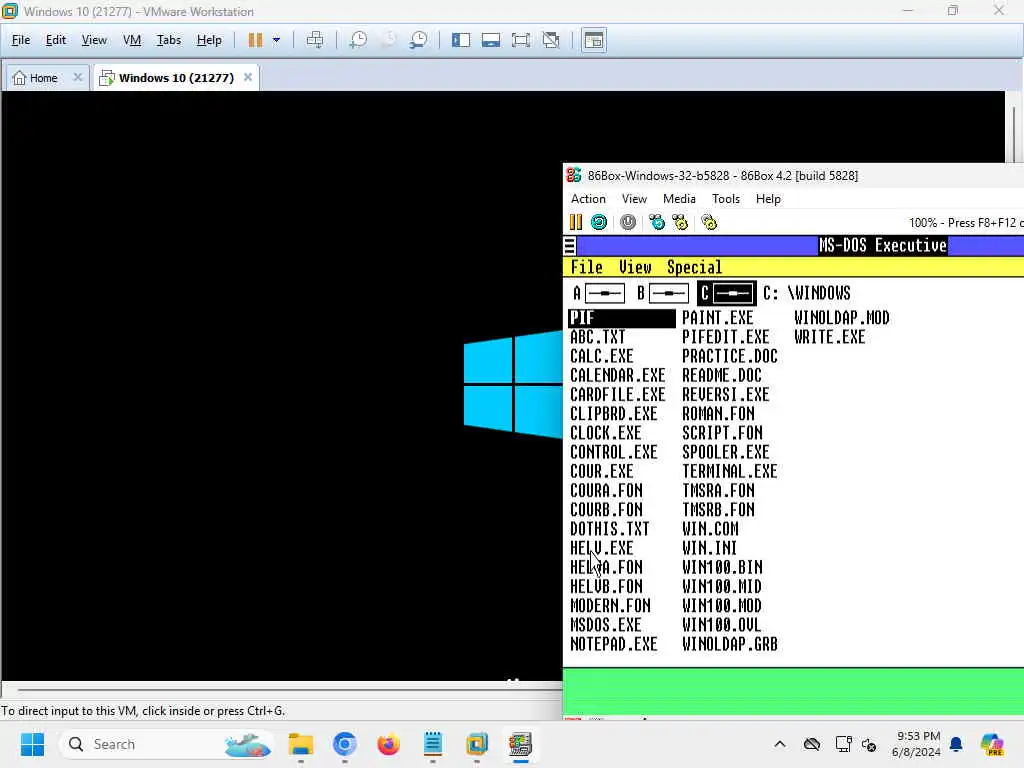Screen dimensions: 1024x768
Task: Open File Explorer from the taskbar
Action: coord(301,744)
